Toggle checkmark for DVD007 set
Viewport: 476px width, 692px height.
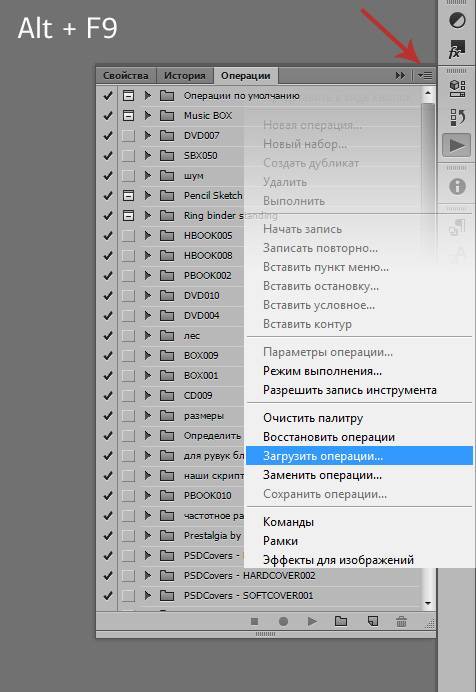click(107, 135)
